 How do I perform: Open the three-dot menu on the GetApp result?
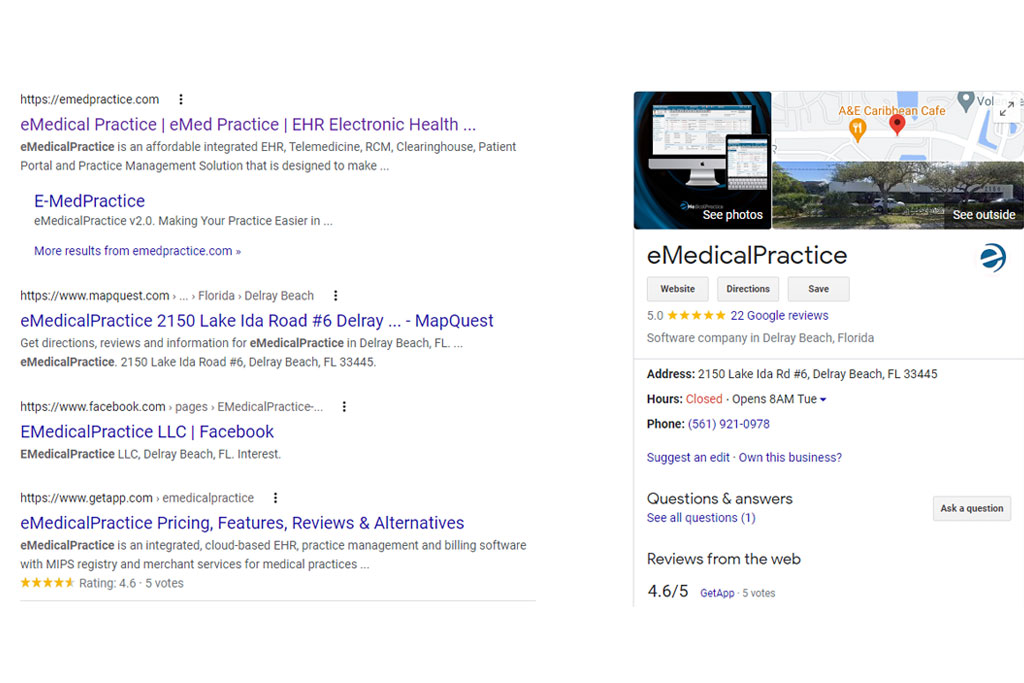tap(275, 497)
